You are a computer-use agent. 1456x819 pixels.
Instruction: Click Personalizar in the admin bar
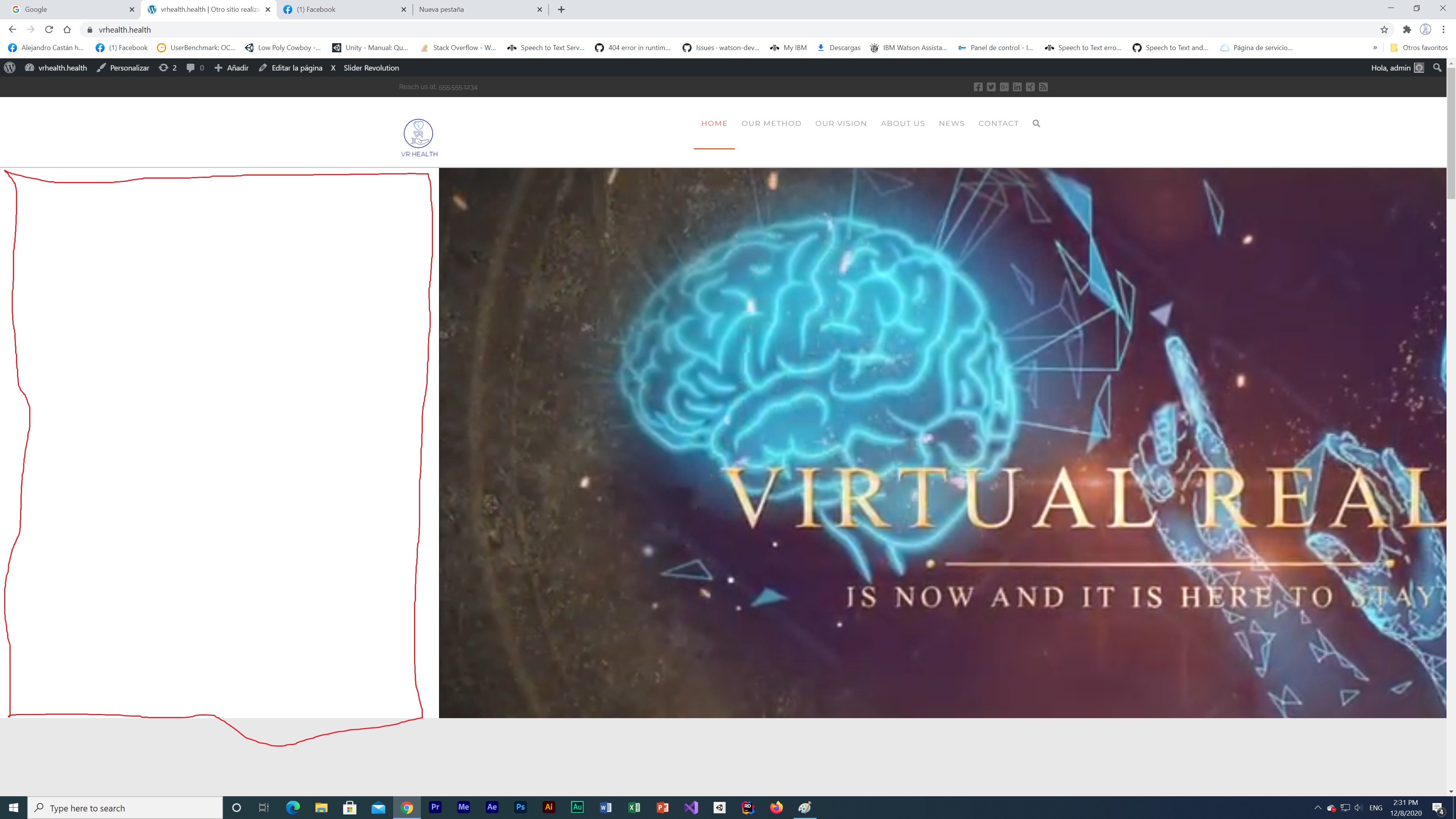point(123,68)
